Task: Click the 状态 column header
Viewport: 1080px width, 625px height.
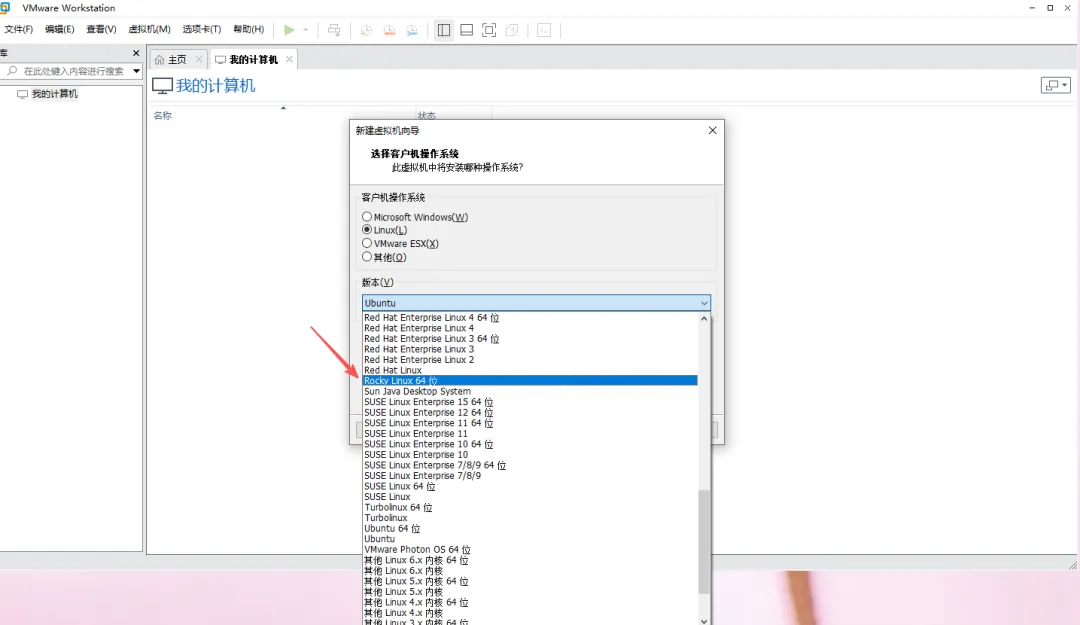Action: tap(426, 115)
